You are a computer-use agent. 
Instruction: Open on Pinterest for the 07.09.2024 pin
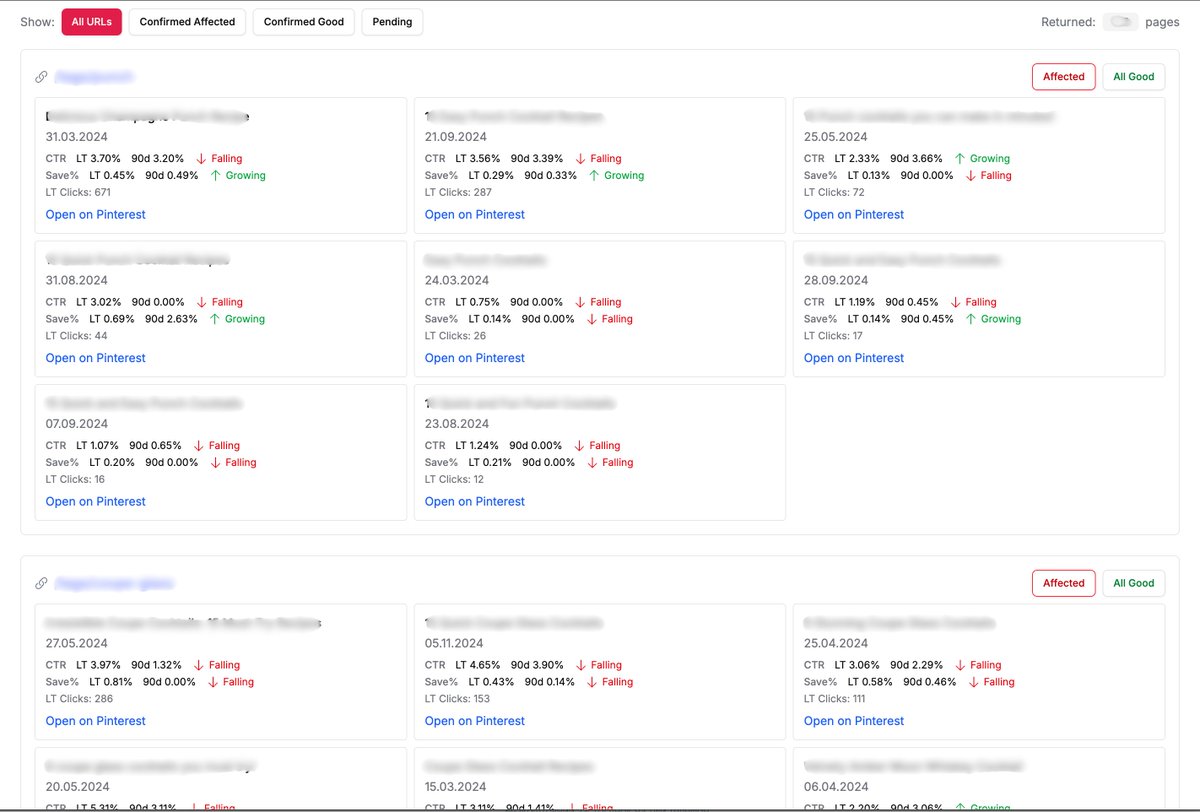(96, 502)
